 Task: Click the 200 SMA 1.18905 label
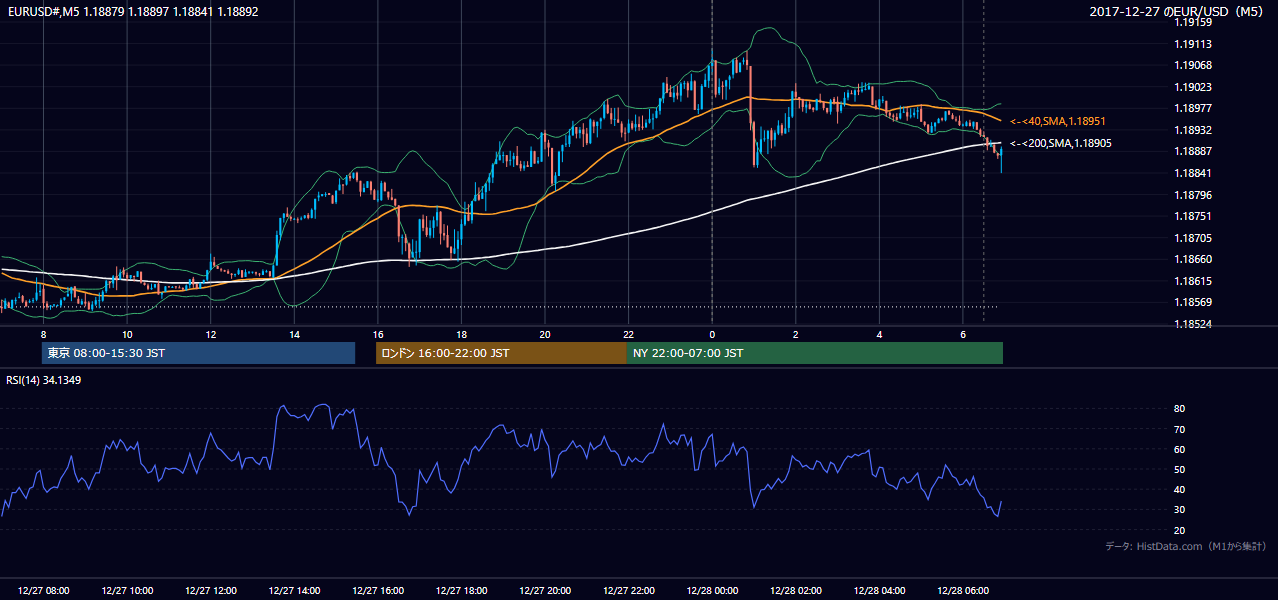1060,143
